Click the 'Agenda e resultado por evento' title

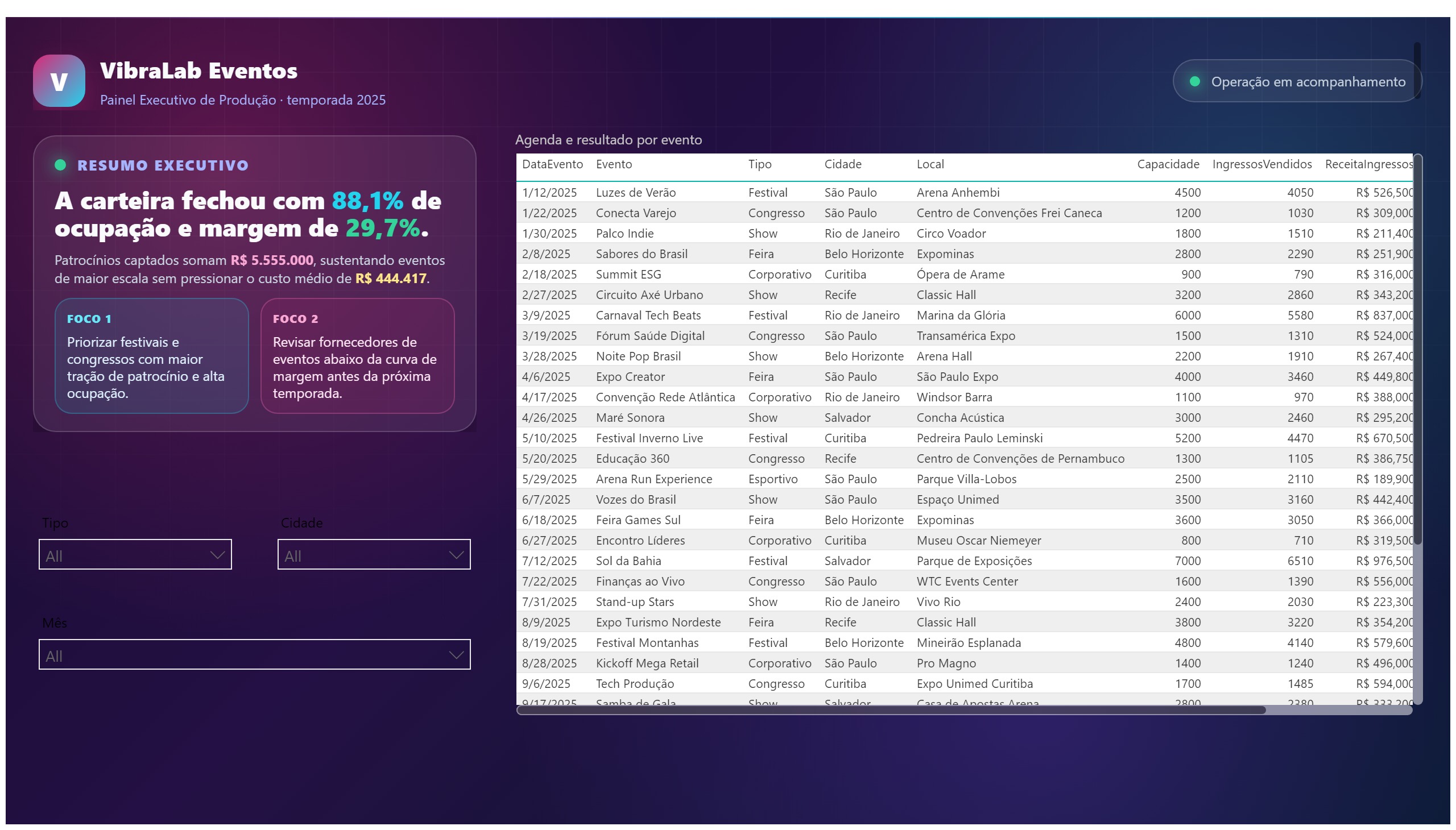[x=608, y=140]
